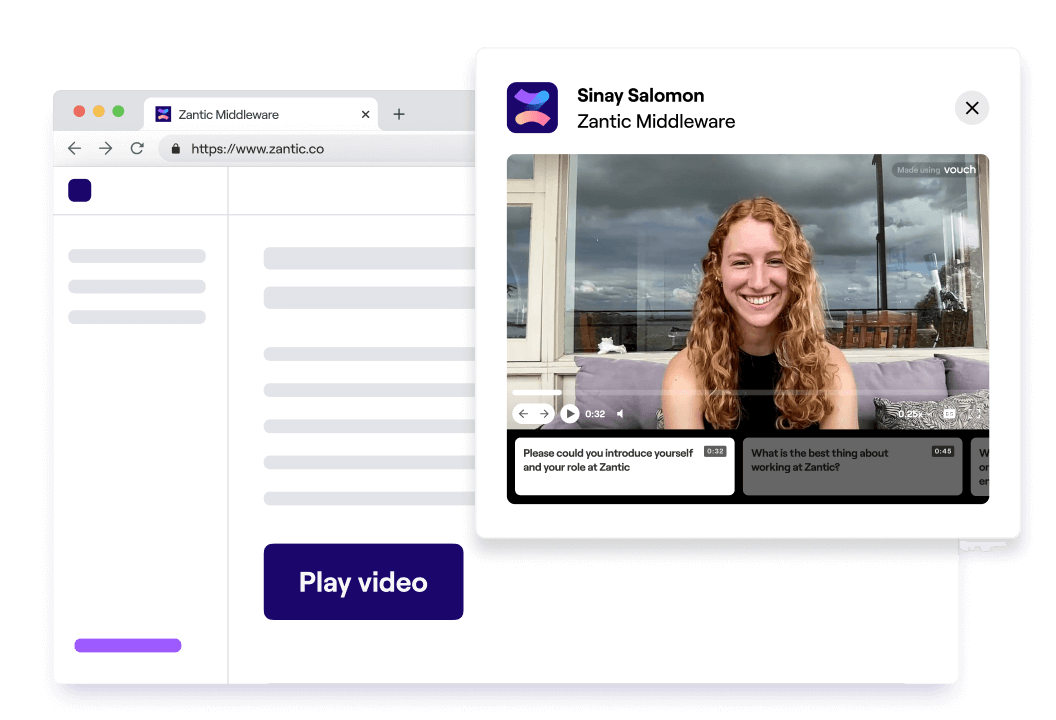The width and height of the screenshot is (1056, 720).
Task: Click the 0:45 duration badge on question card
Action: 943,451
